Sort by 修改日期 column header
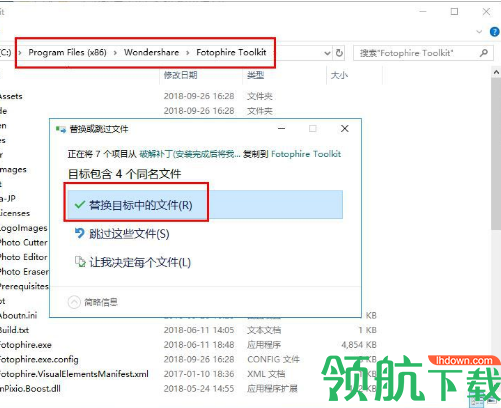The image size is (501, 408). pyautogui.click(x=180, y=75)
